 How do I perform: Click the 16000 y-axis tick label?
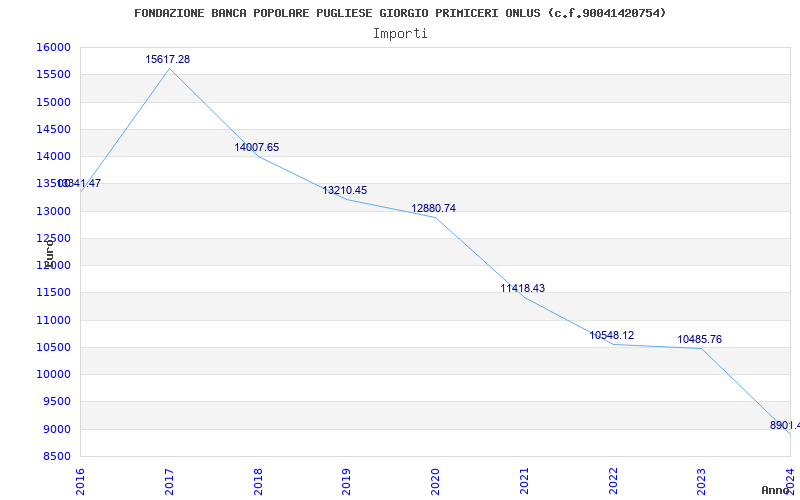point(53,47)
